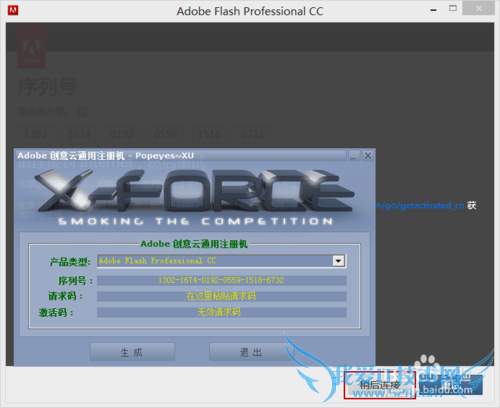Screen dimensions: 500x408
Task: Click the info icon beside serial number prompt
Action: coord(83,111)
